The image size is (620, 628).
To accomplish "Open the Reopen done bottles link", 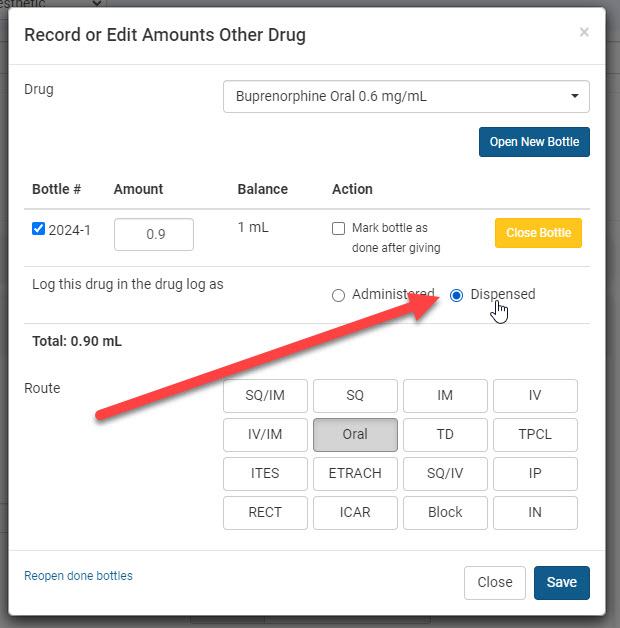I will [x=78, y=576].
